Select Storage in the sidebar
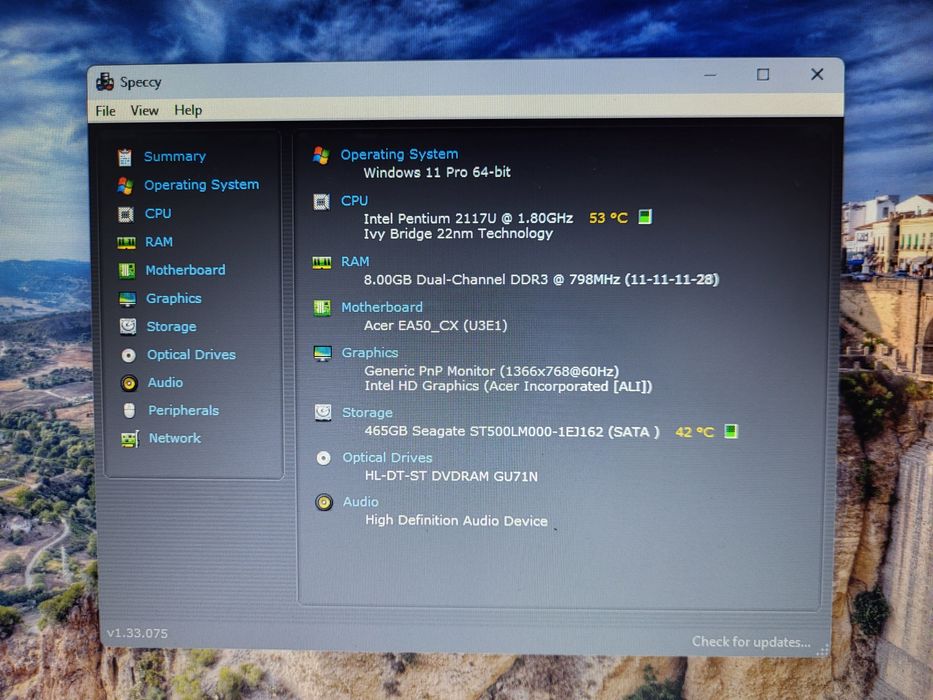 [171, 327]
